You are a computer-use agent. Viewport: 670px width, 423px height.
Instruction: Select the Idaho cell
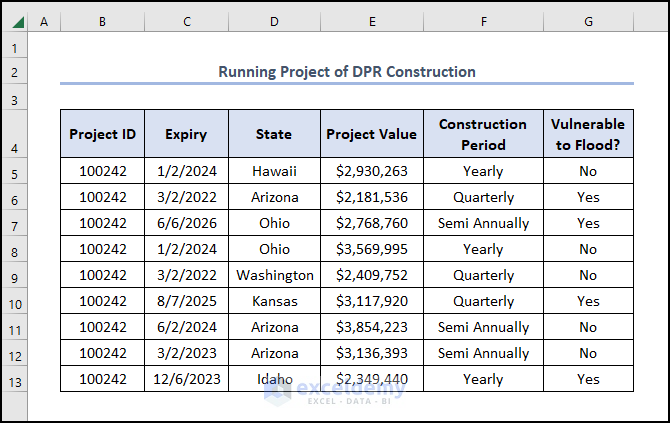pos(274,379)
